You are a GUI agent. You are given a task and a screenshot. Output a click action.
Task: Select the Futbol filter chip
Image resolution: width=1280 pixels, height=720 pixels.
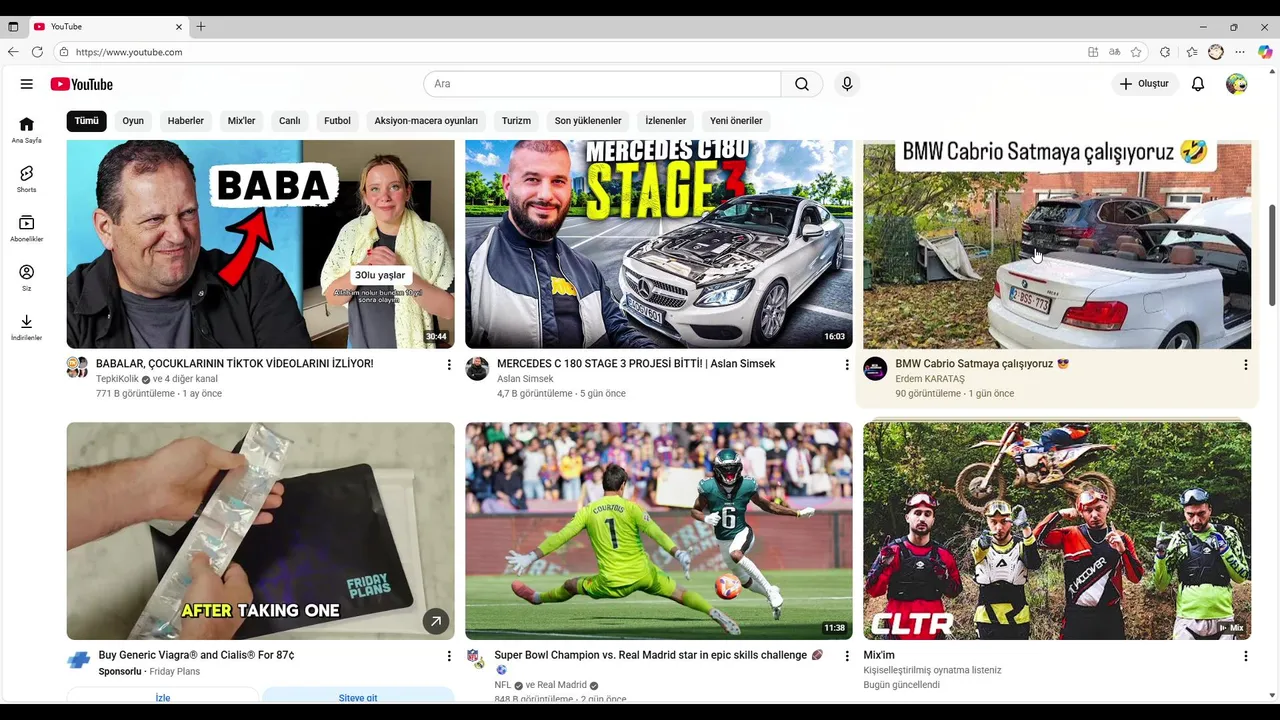[x=338, y=121]
